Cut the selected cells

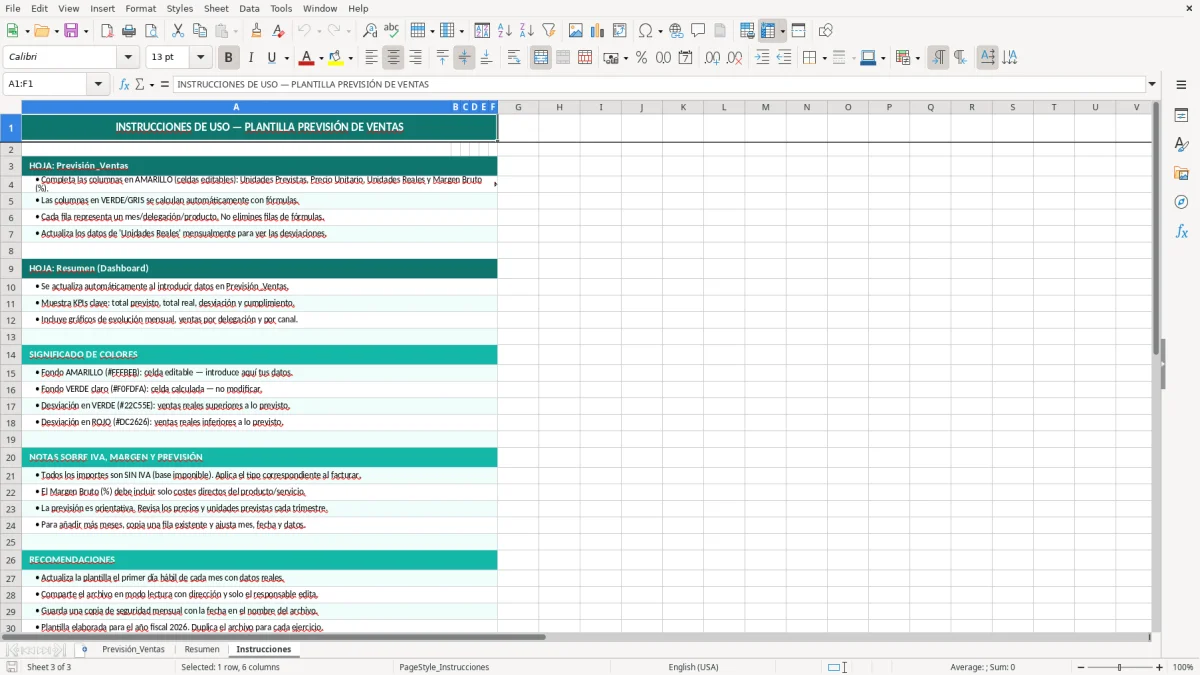point(178,31)
